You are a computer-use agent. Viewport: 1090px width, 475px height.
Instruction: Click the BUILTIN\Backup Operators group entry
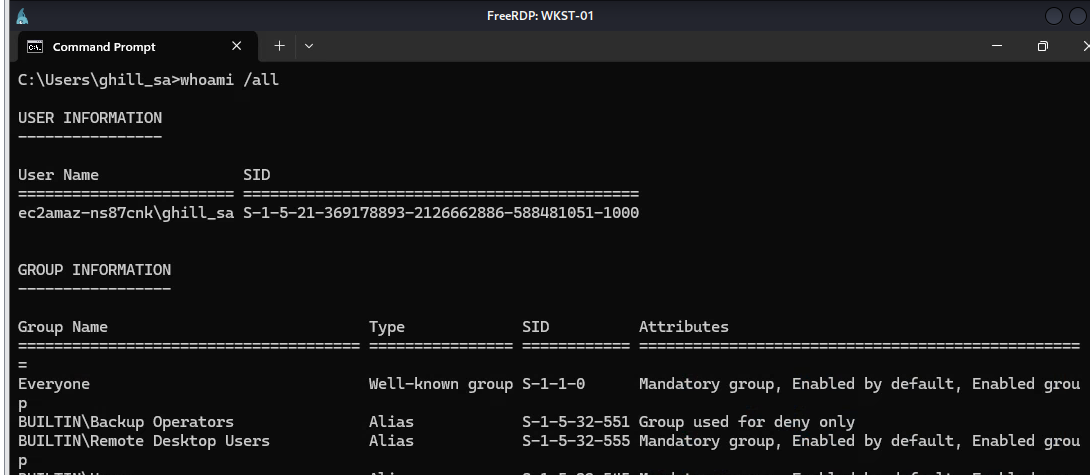[x=126, y=422]
